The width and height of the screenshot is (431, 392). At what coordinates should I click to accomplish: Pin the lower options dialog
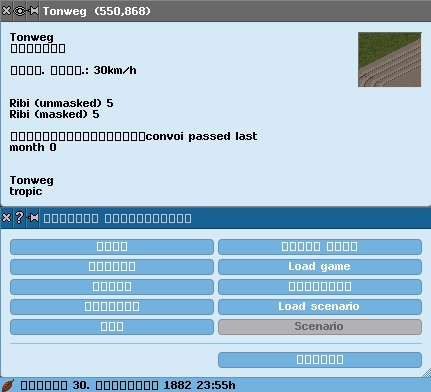click(x=33, y=218)
